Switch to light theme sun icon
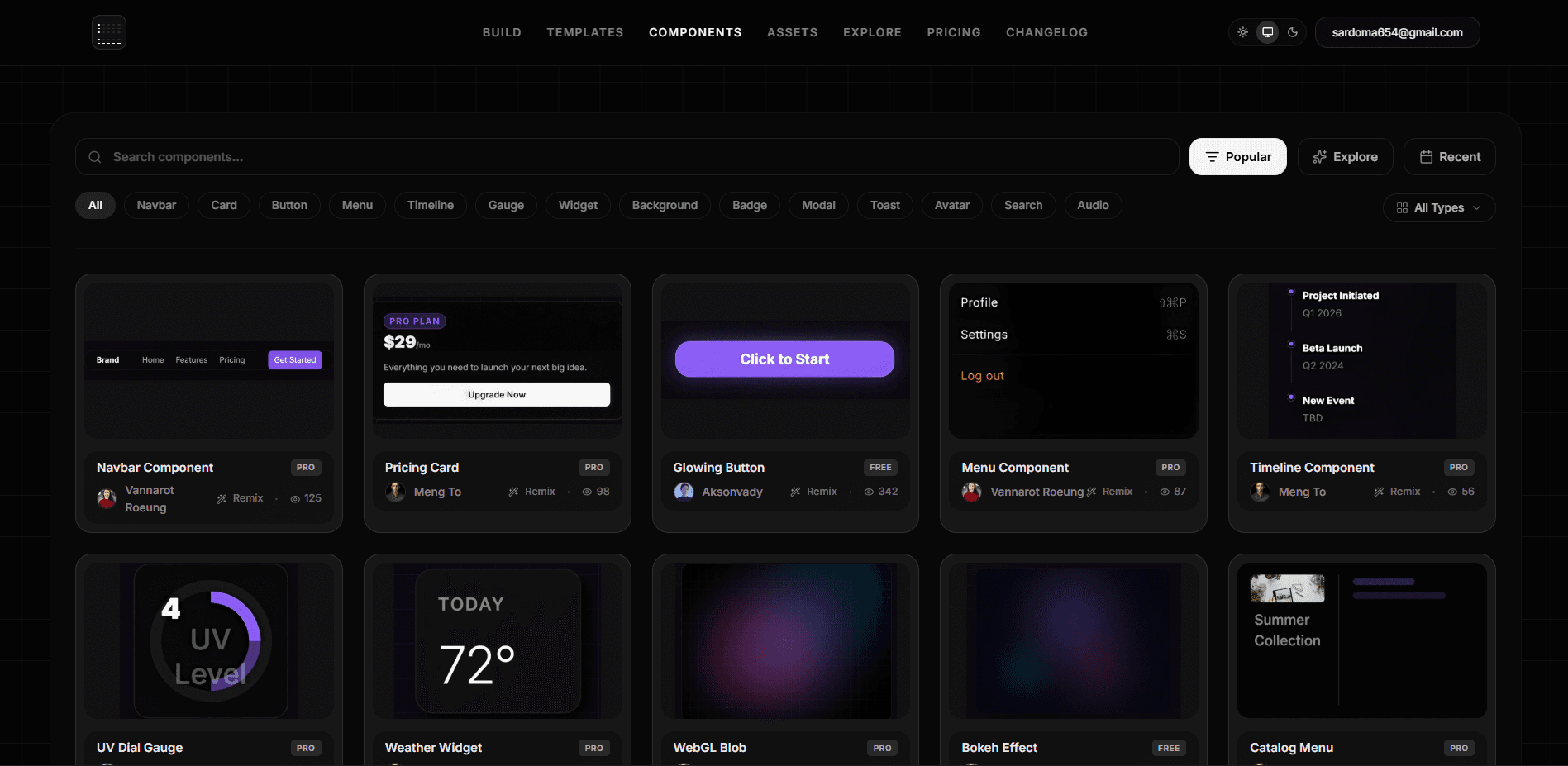 click(1242, 32)
